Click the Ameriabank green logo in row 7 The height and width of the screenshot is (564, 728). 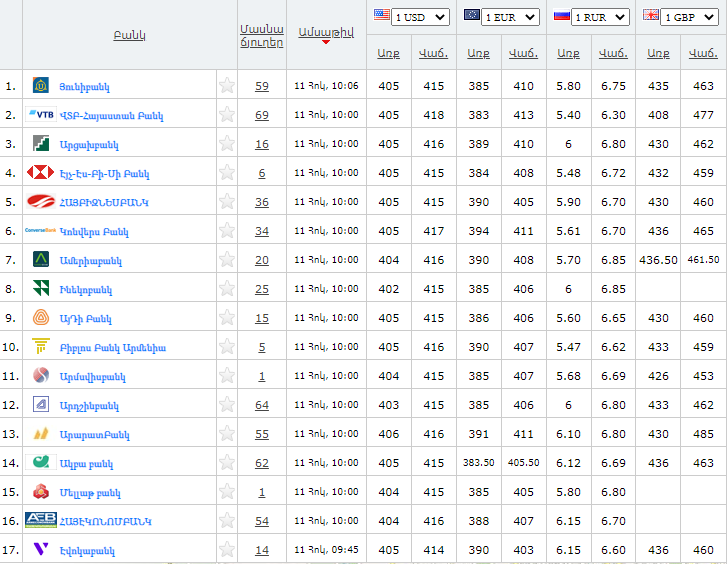click(x=41, y=259)
